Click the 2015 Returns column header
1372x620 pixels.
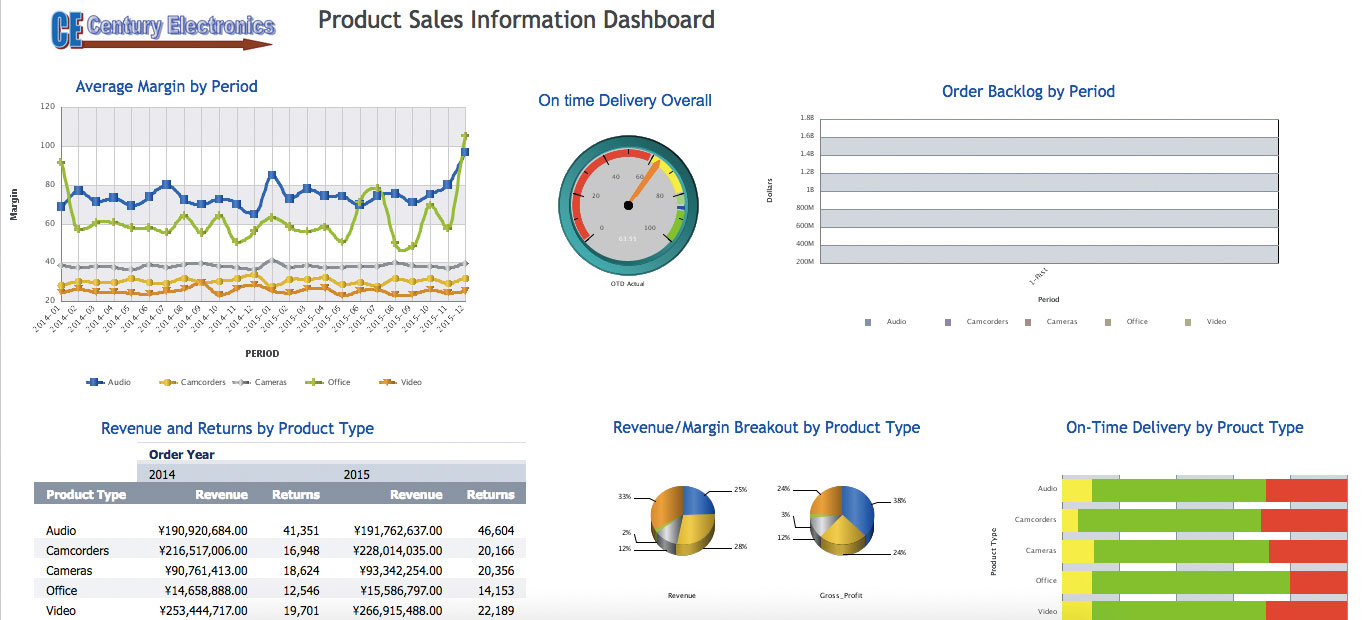(x=490, y=494)
